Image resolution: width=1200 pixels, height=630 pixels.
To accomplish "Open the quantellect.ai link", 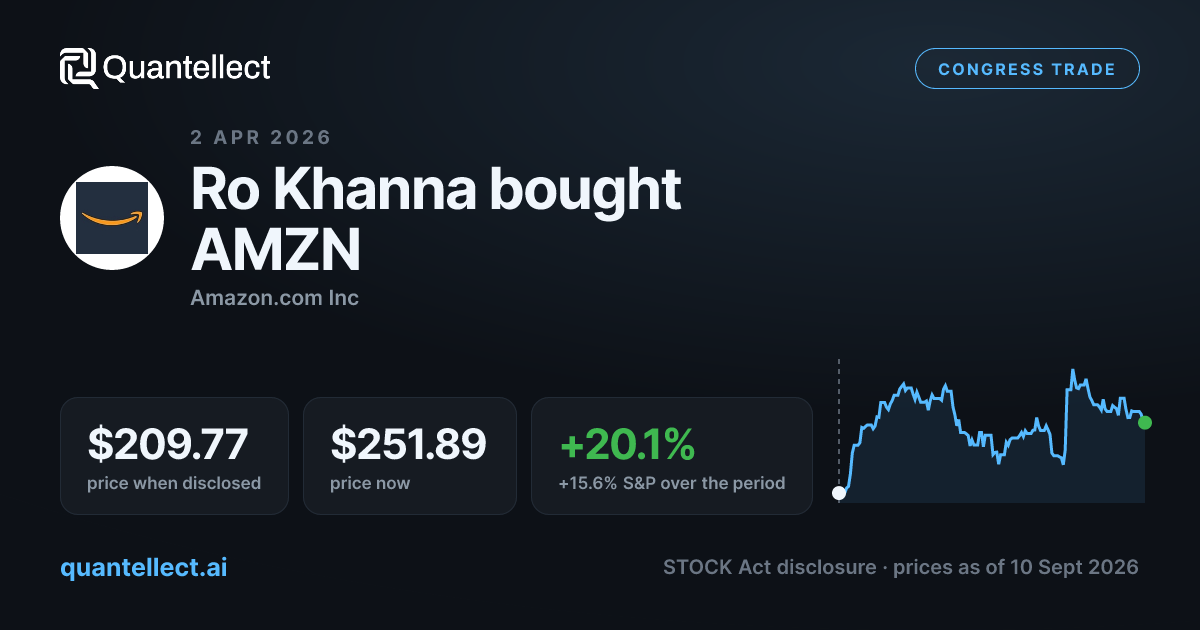I will [x=144, y=567].
